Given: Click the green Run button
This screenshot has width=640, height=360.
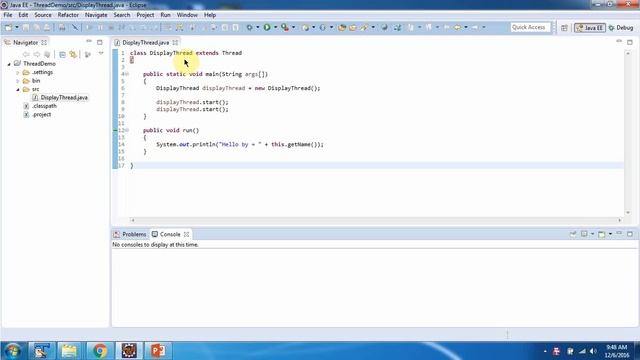Looking at the screenshot, I should click(x=267, y=27).
